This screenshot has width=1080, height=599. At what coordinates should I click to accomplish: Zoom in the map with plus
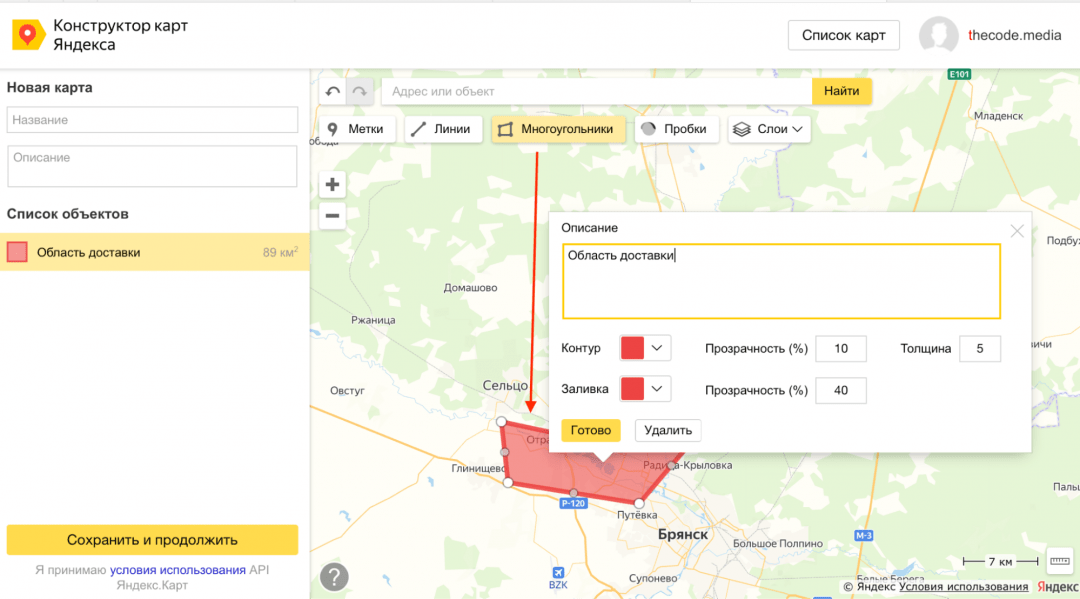point(333,184)
